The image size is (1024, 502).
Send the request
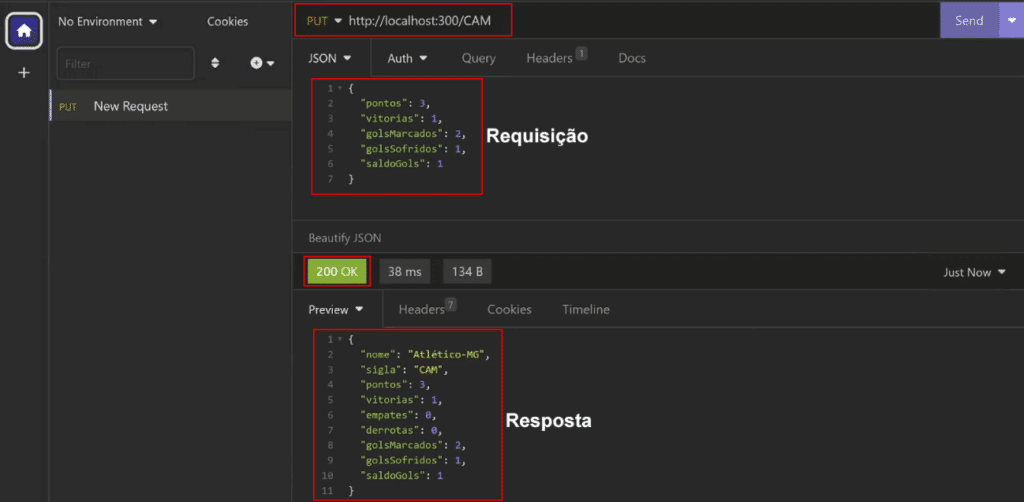point(969,21)
